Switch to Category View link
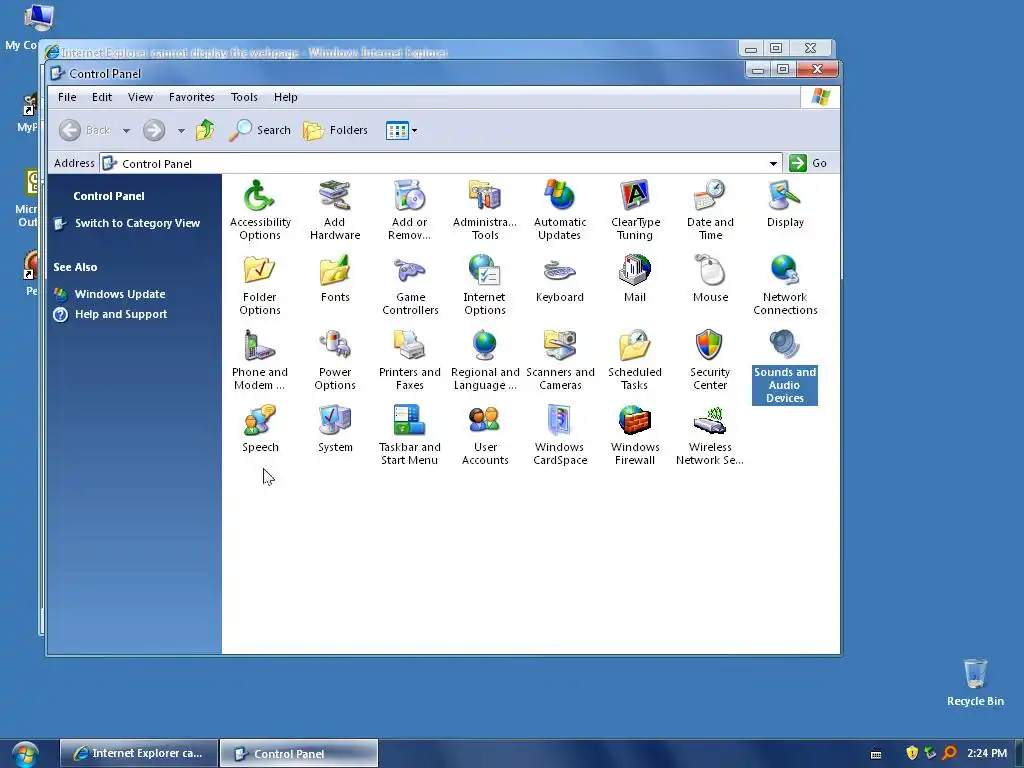The width and height of the screenshot is (1024, 768). click(x=137, y=223)
